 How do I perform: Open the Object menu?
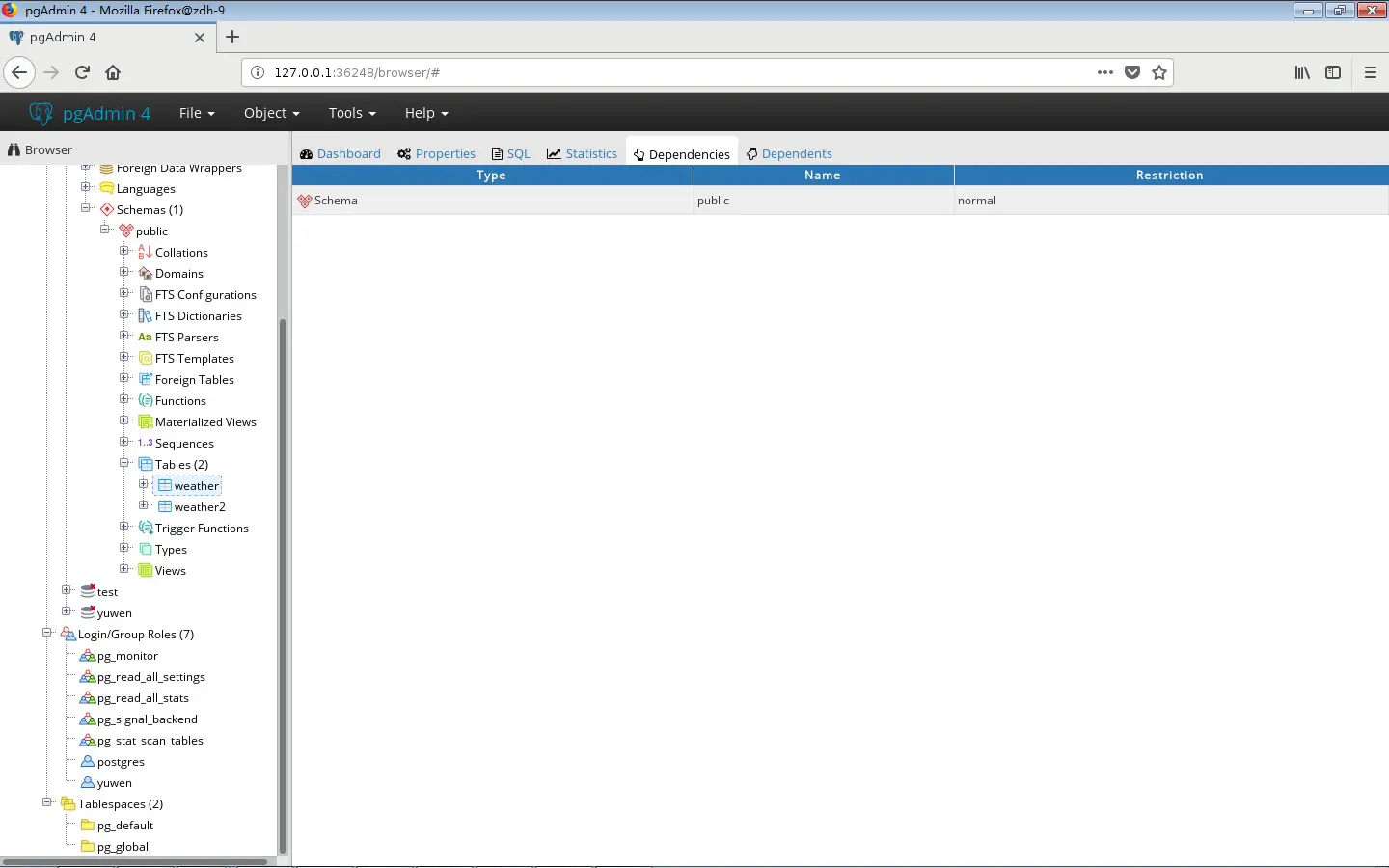271,113
